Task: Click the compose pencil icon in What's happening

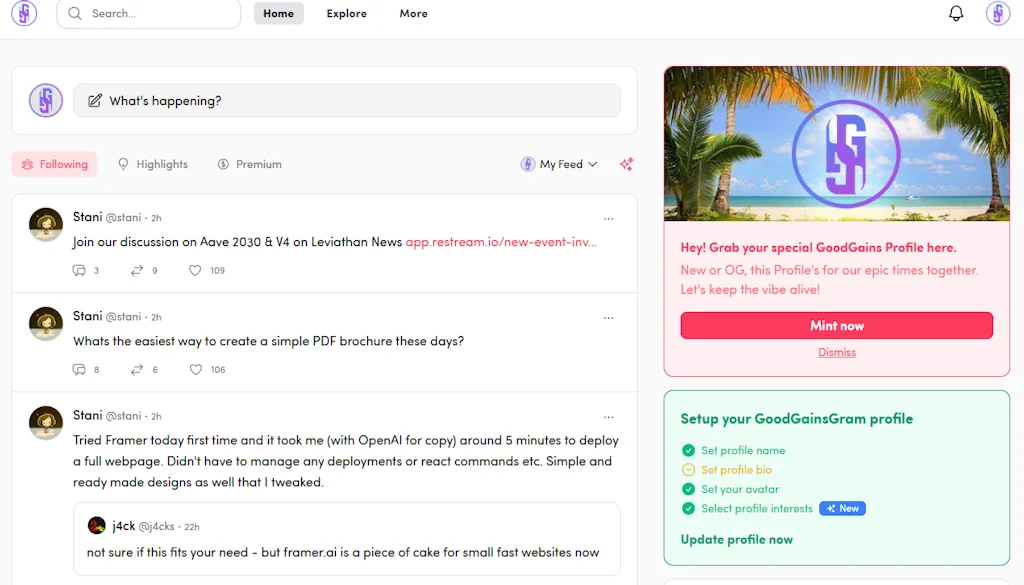Action: tap(95, 100)
